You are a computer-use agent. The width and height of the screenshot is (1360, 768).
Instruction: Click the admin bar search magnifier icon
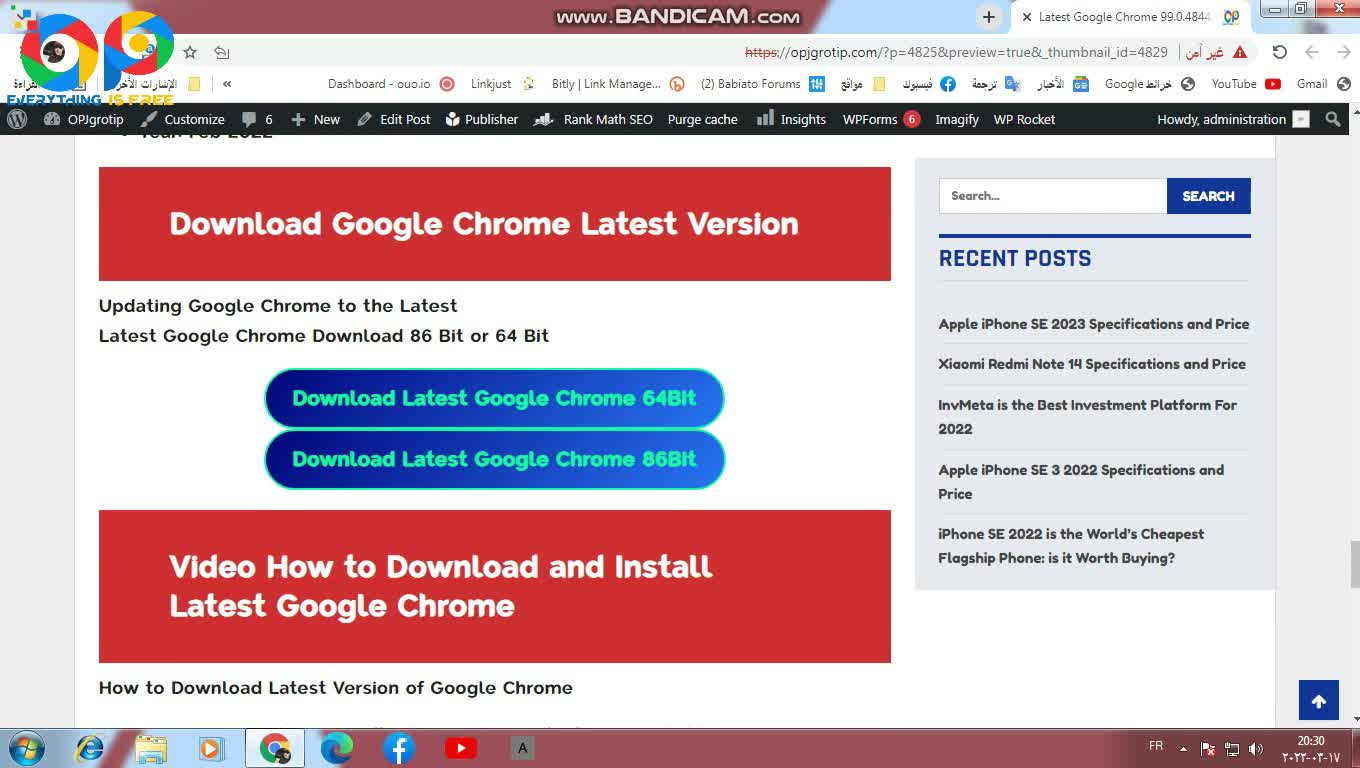tap(1332, 119)
